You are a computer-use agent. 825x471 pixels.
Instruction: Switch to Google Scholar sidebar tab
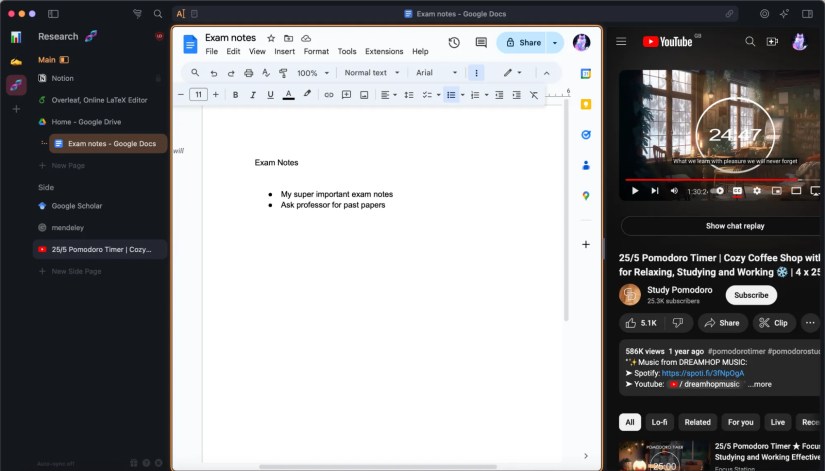point(100,206)
